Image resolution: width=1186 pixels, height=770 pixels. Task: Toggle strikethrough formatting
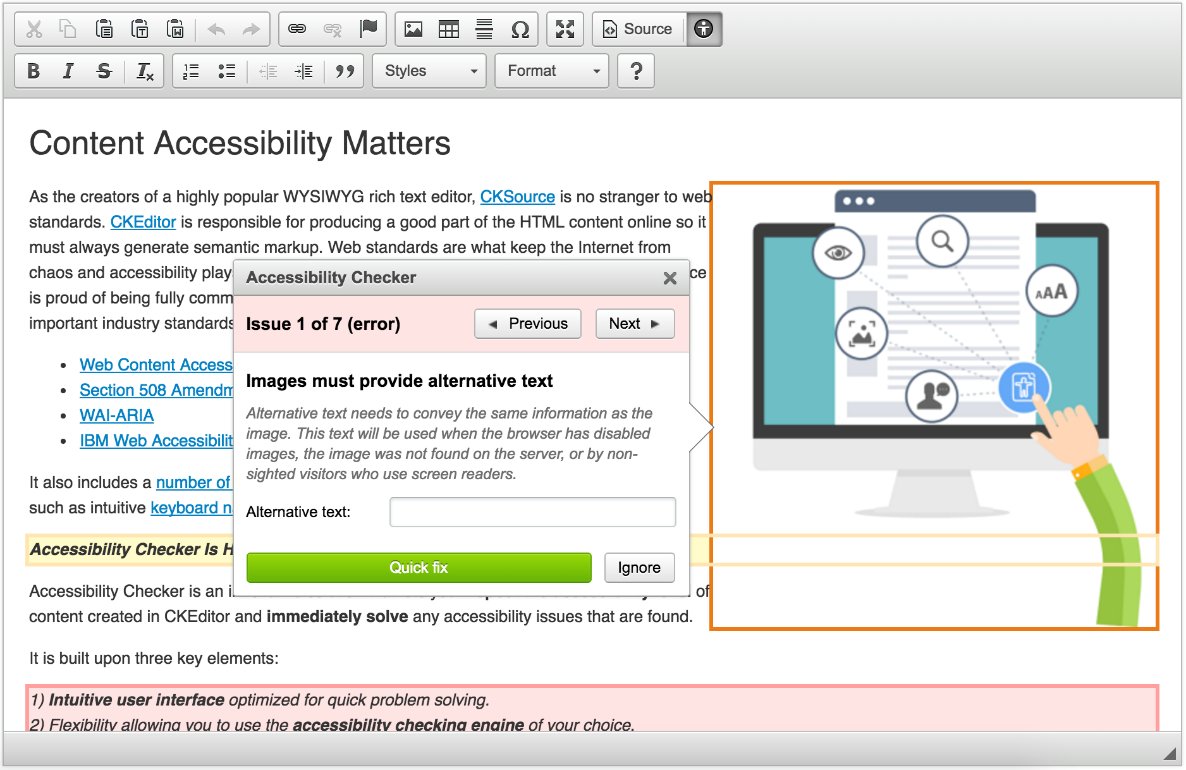[x=102, y=70]
